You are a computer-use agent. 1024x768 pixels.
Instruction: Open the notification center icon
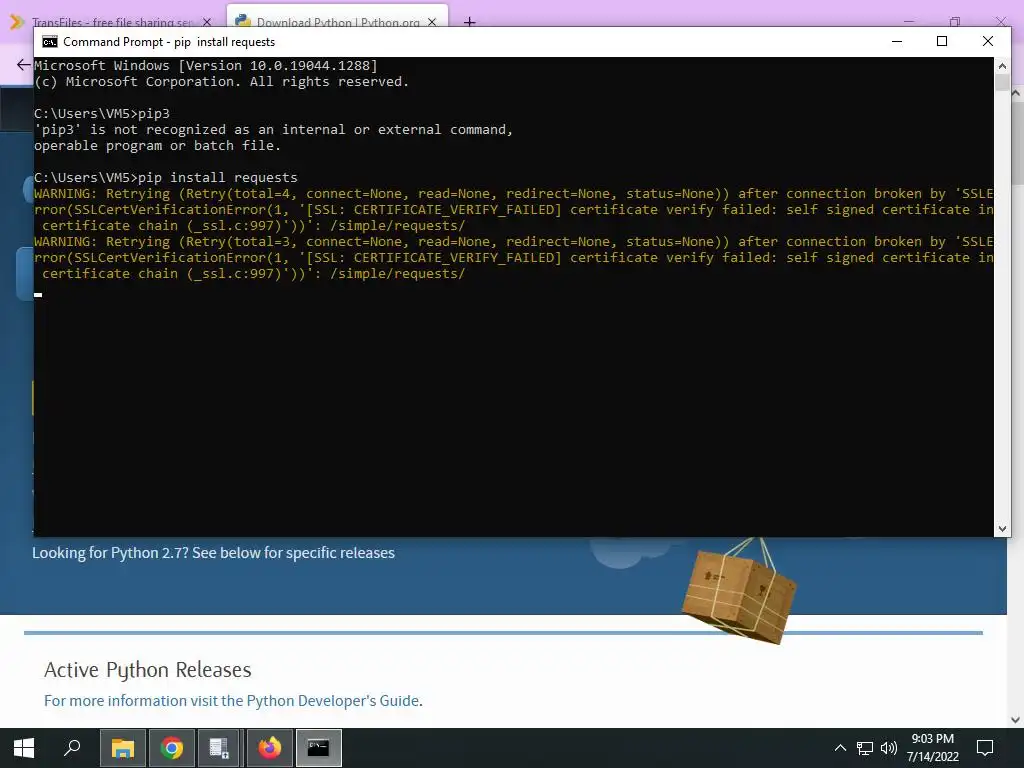[985, 748]
